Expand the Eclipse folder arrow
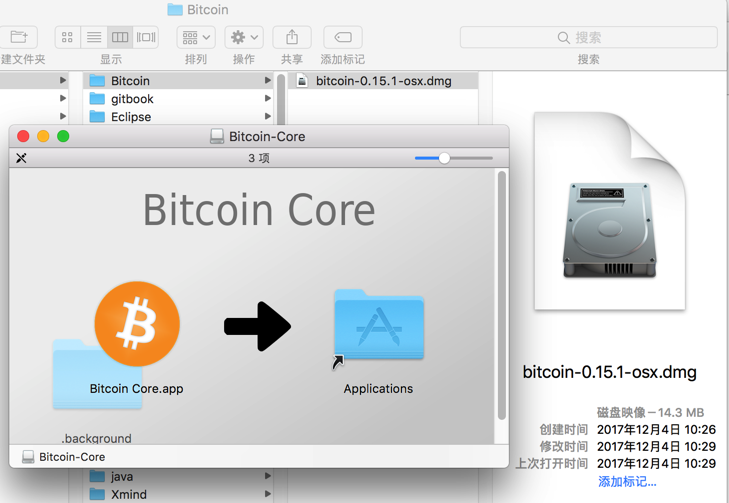Image resolution: width=729 pixels, height=503 pixels. 268,116
